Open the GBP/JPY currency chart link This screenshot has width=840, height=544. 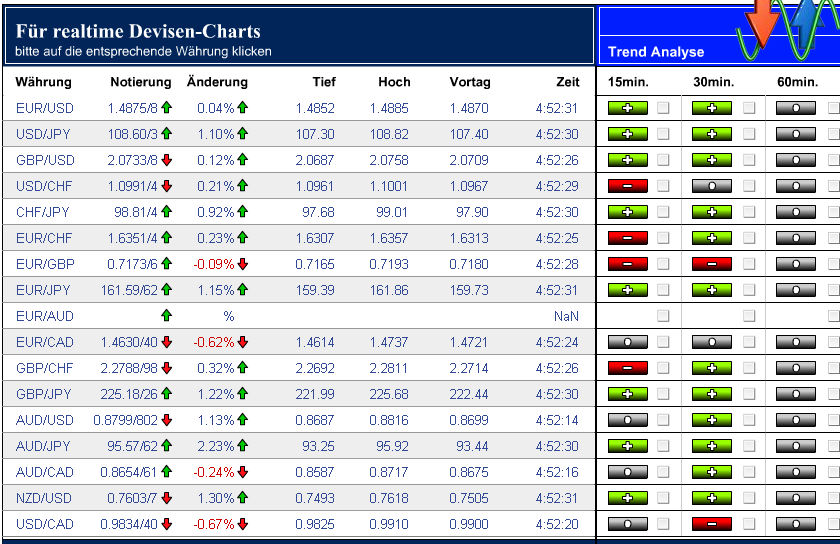click(44, 393)
